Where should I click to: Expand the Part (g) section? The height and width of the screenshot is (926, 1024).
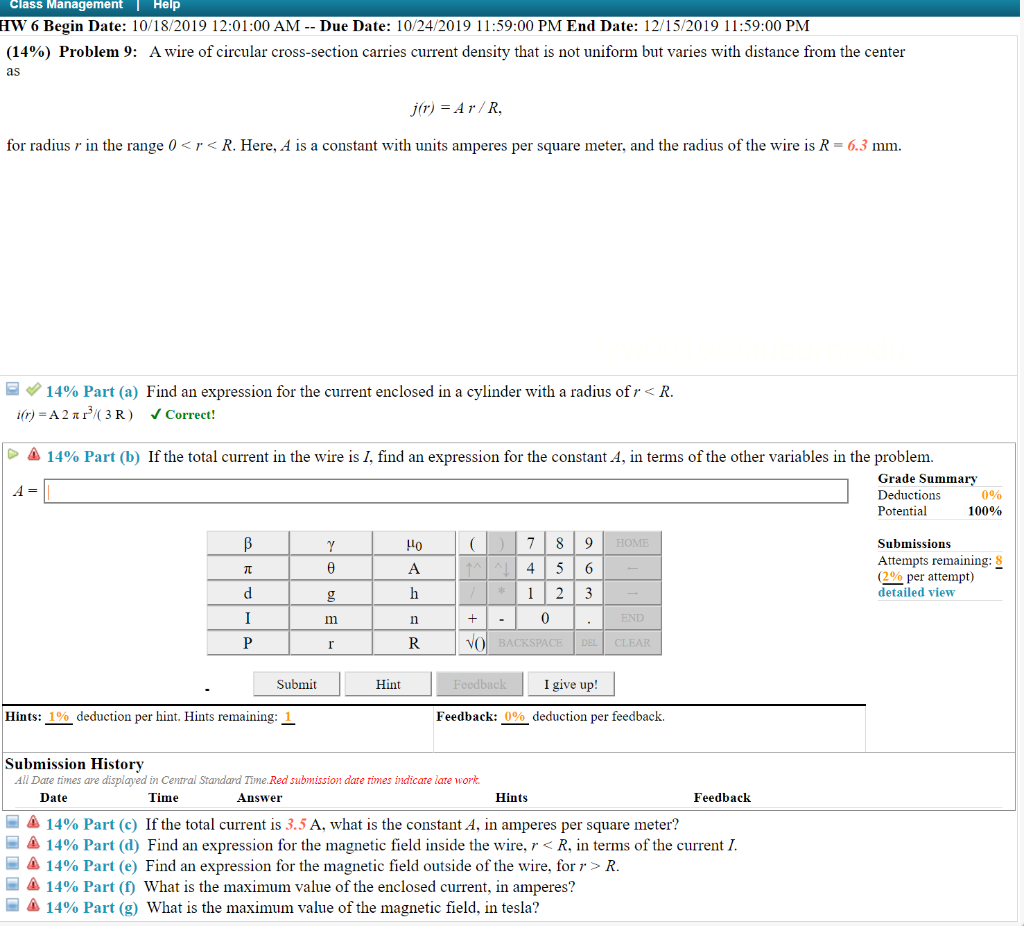12,907
